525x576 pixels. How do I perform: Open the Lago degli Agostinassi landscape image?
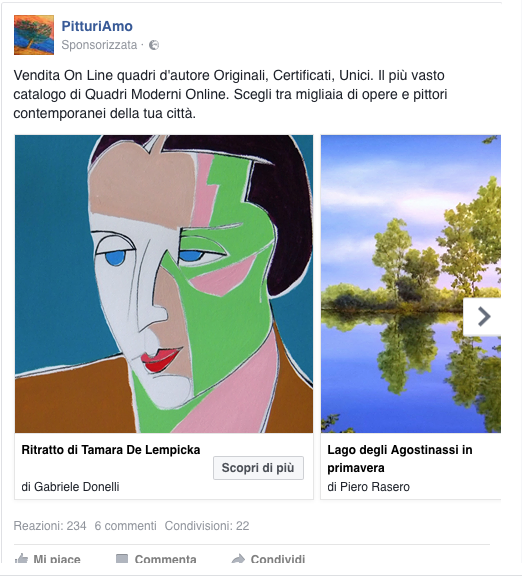pos(411,284)
